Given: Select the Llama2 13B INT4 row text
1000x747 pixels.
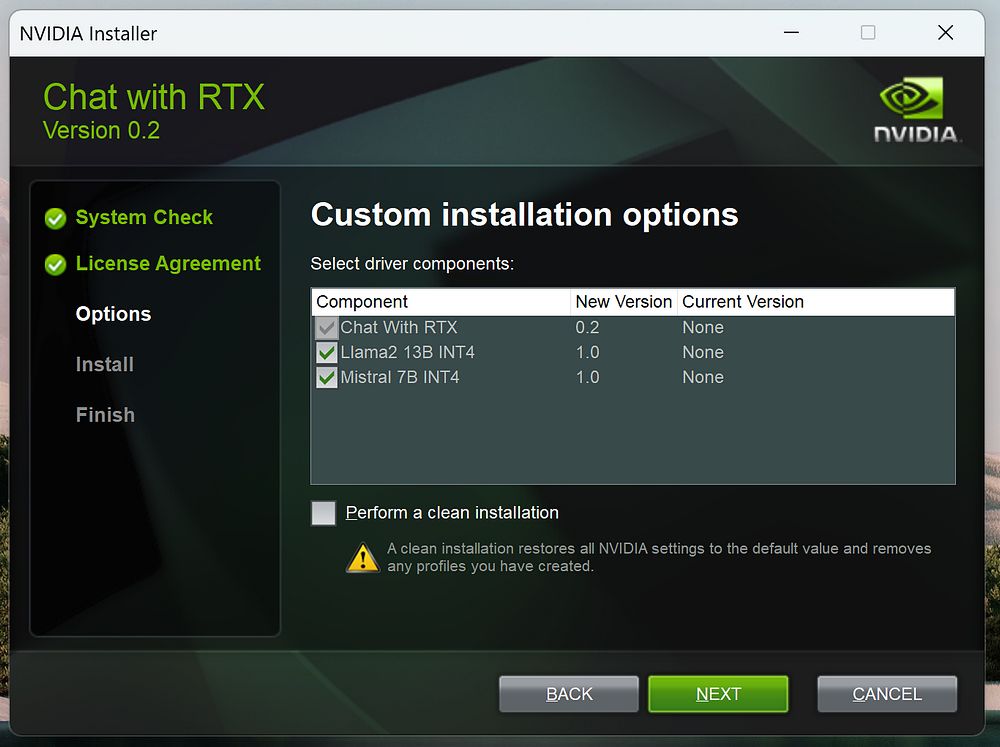Looking at the screenshot, I should coord(408,352).
